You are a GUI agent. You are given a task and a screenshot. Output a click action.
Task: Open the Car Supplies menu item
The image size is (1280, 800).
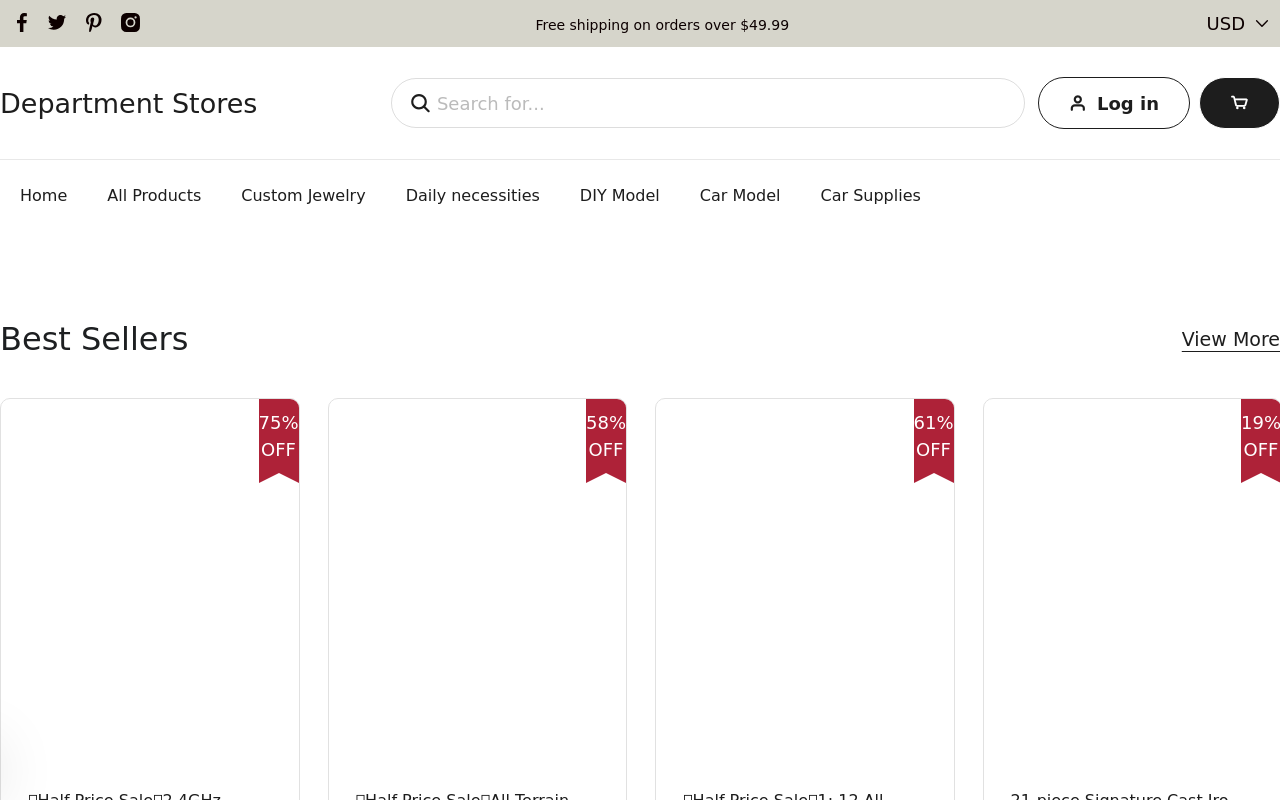pyautogui.click(x=871, y=196)
